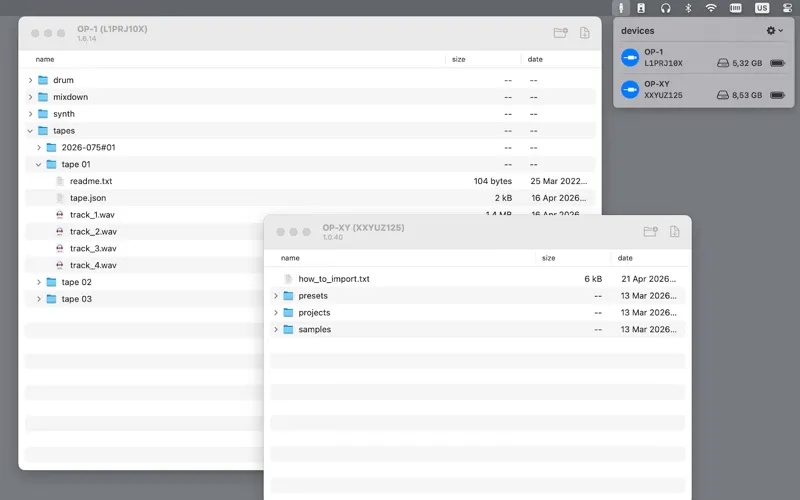Screen dimensions: 800x500
Task: Click the 8,53 GB storage value
Action: [x=747, y=95]
